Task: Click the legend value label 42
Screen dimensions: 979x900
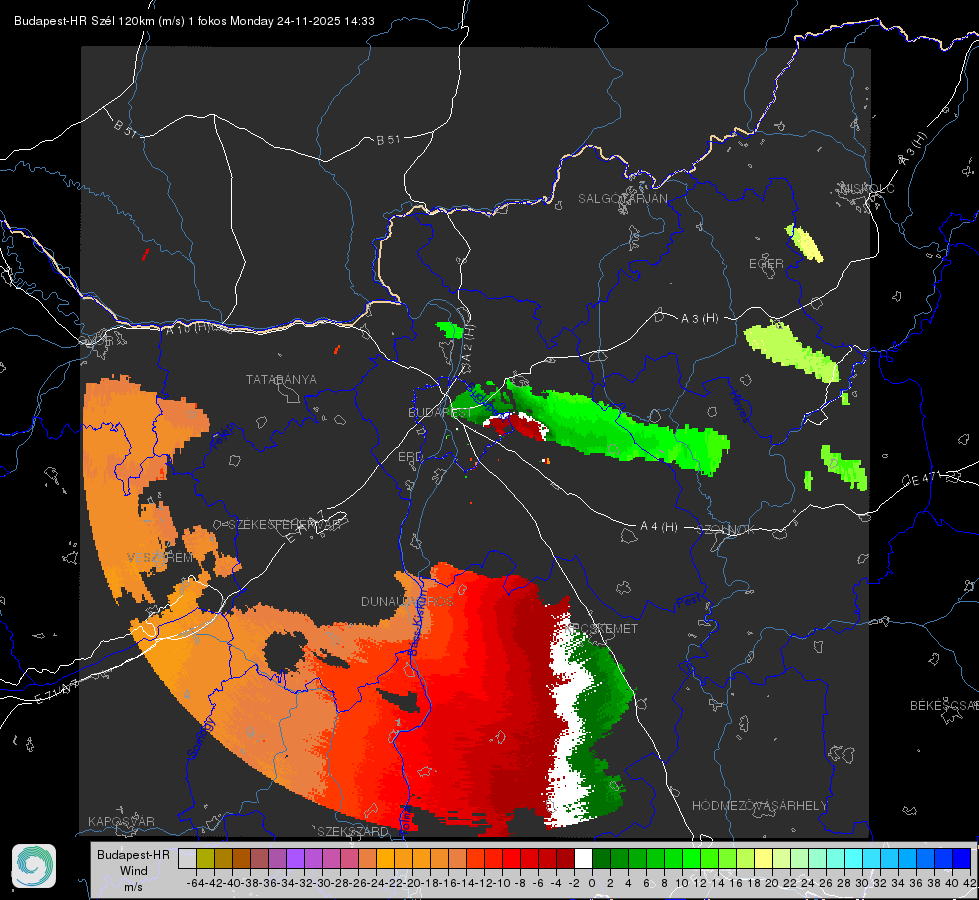Action: [970, 883]
